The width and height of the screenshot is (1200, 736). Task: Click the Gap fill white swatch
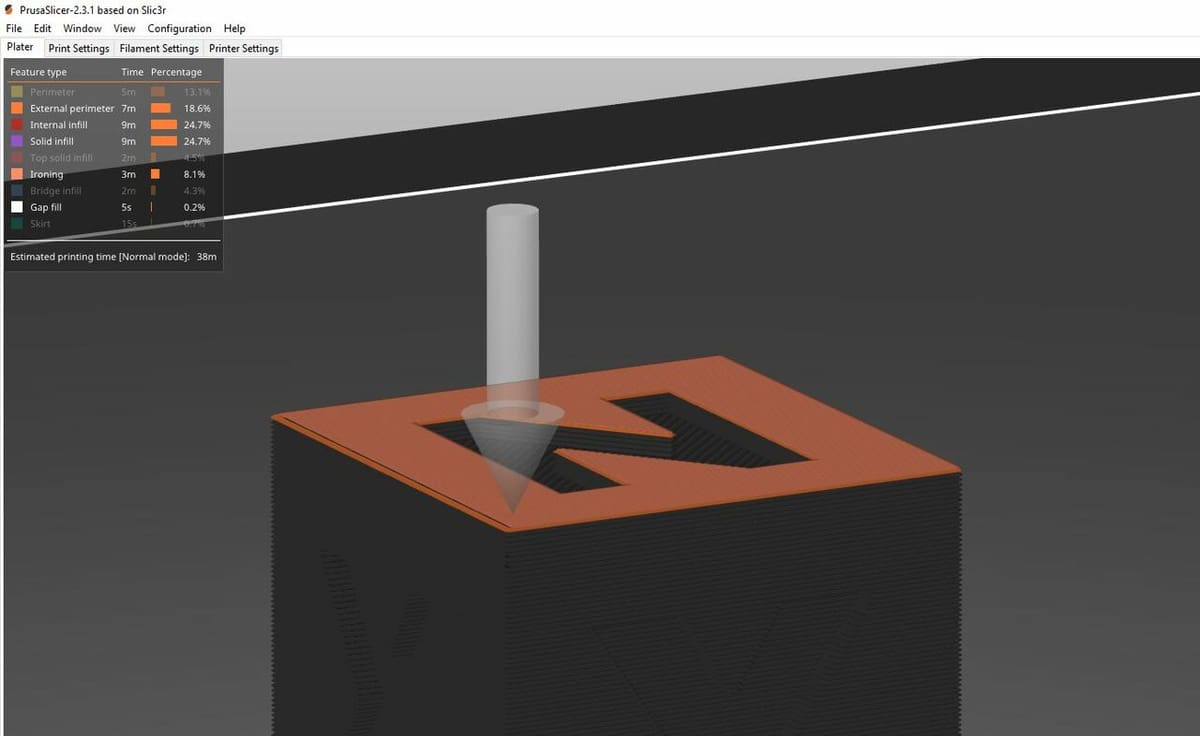click(17, 207)
